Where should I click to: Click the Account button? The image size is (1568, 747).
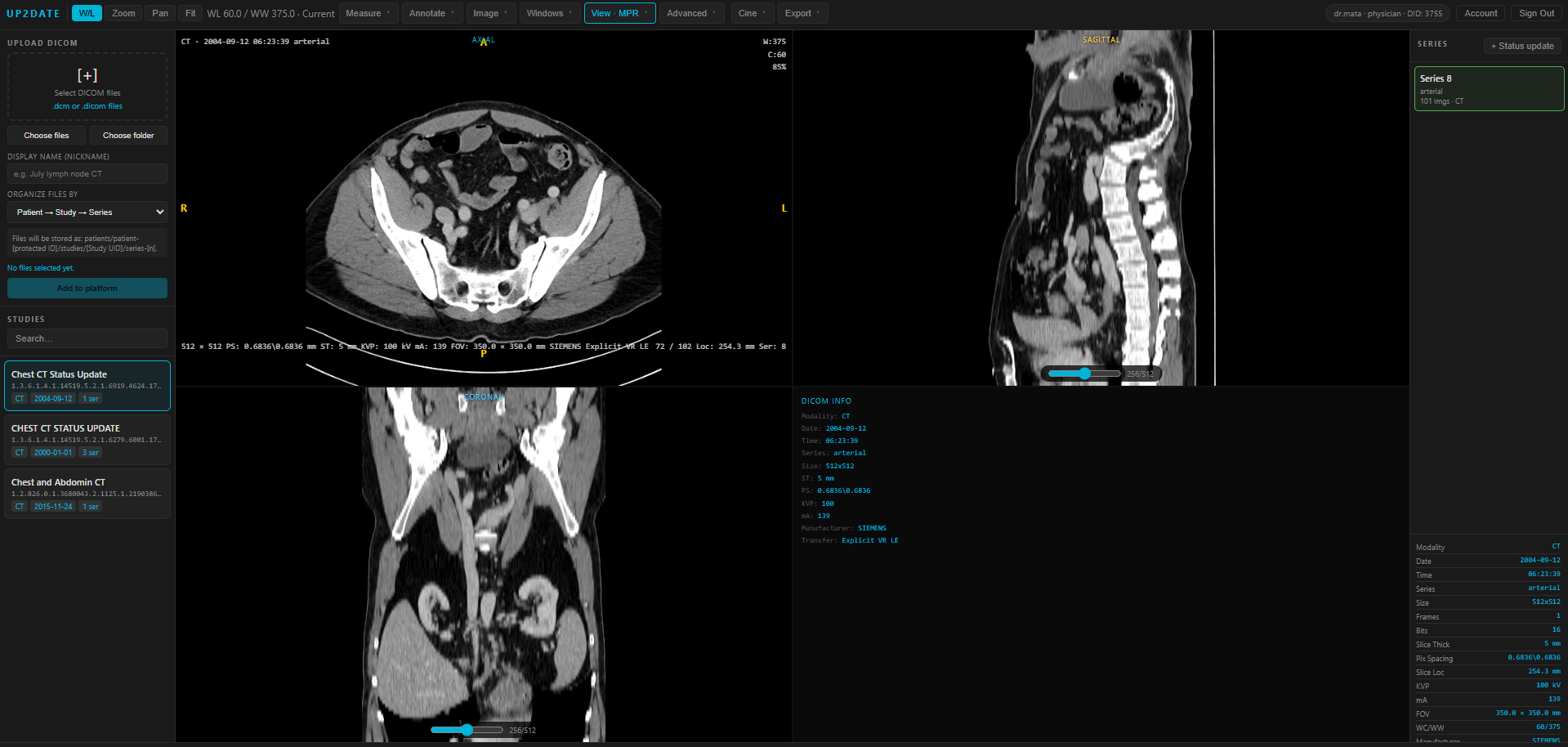tap(1481, 13)
